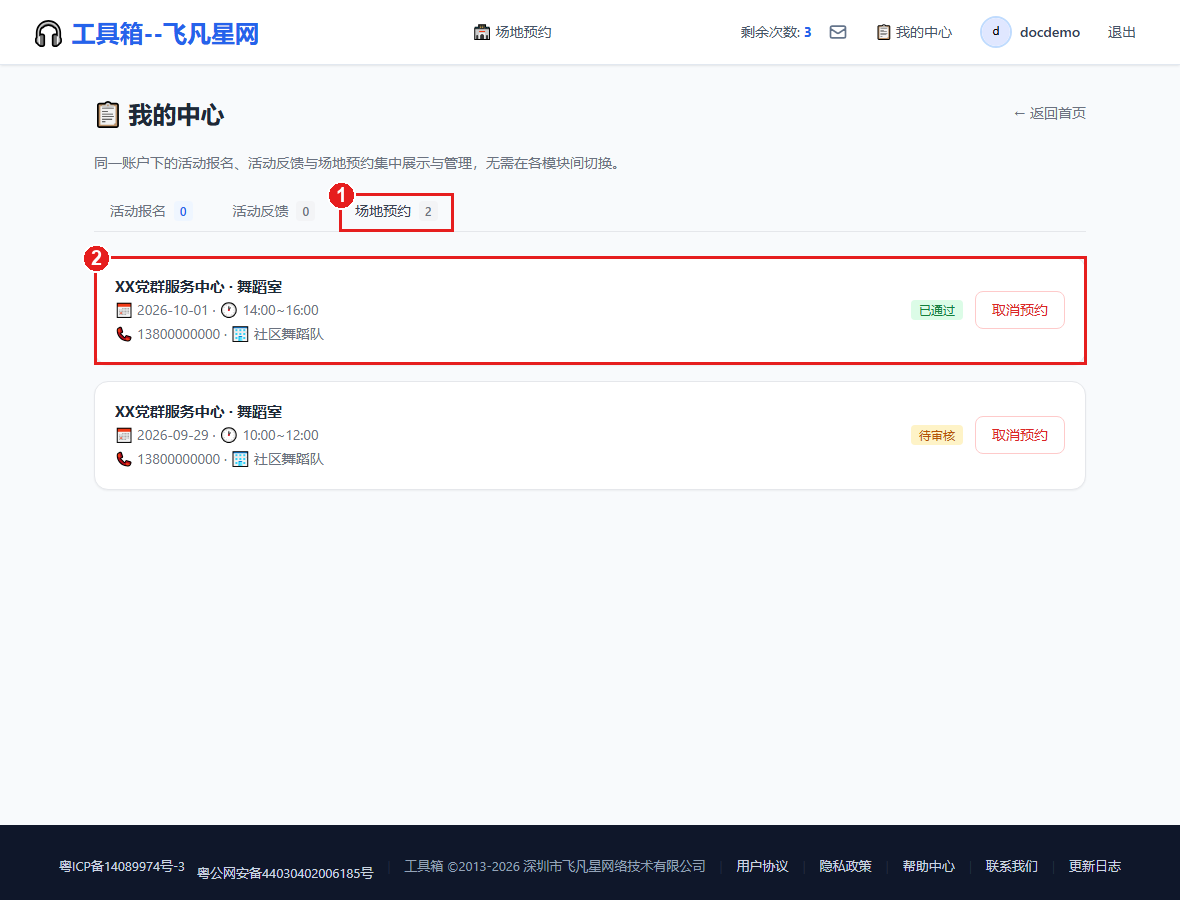Viewport: 1180px width, 900px height.
Task: Open the 更新日志 footer link
Action: coord(1095,866)
